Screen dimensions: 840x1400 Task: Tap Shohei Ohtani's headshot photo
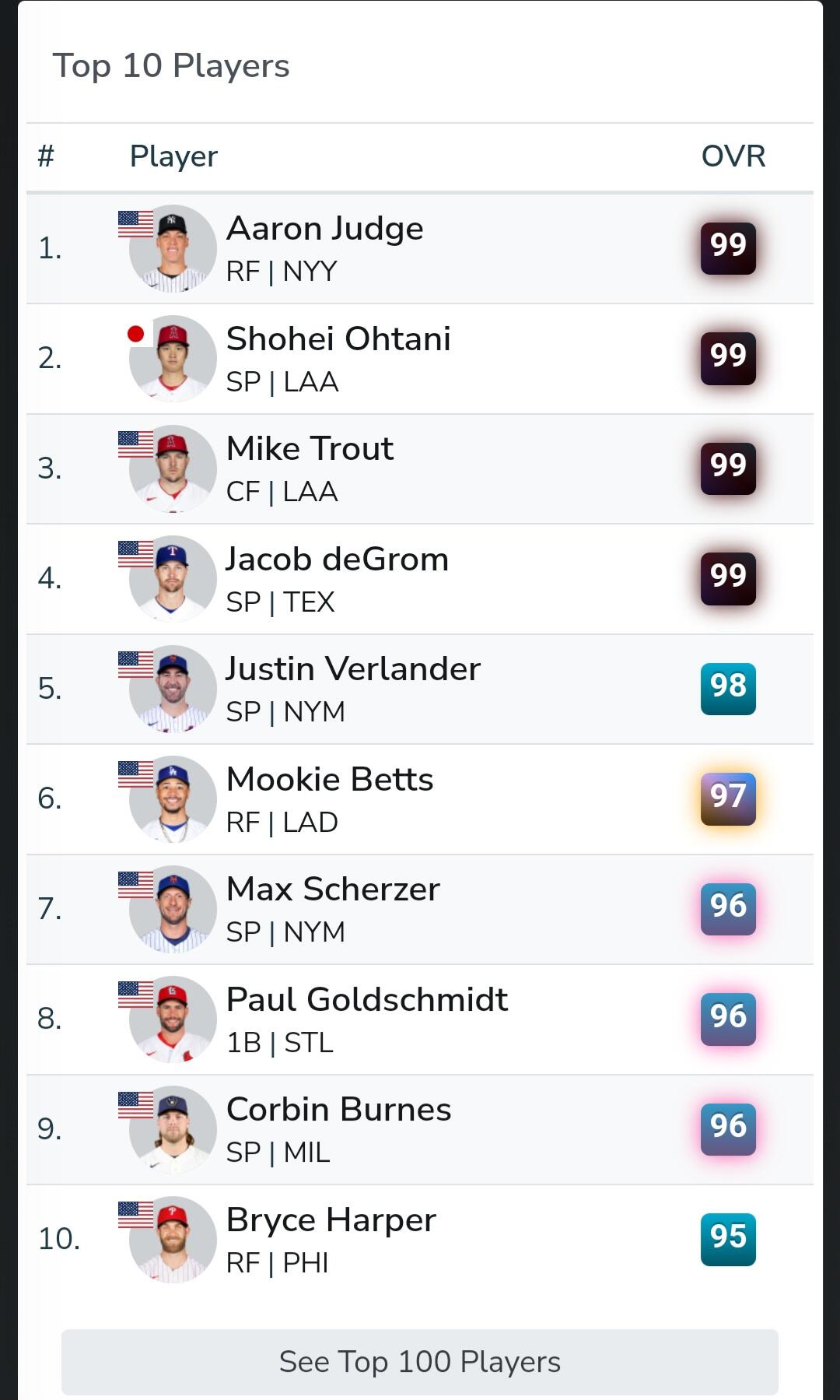173,359
